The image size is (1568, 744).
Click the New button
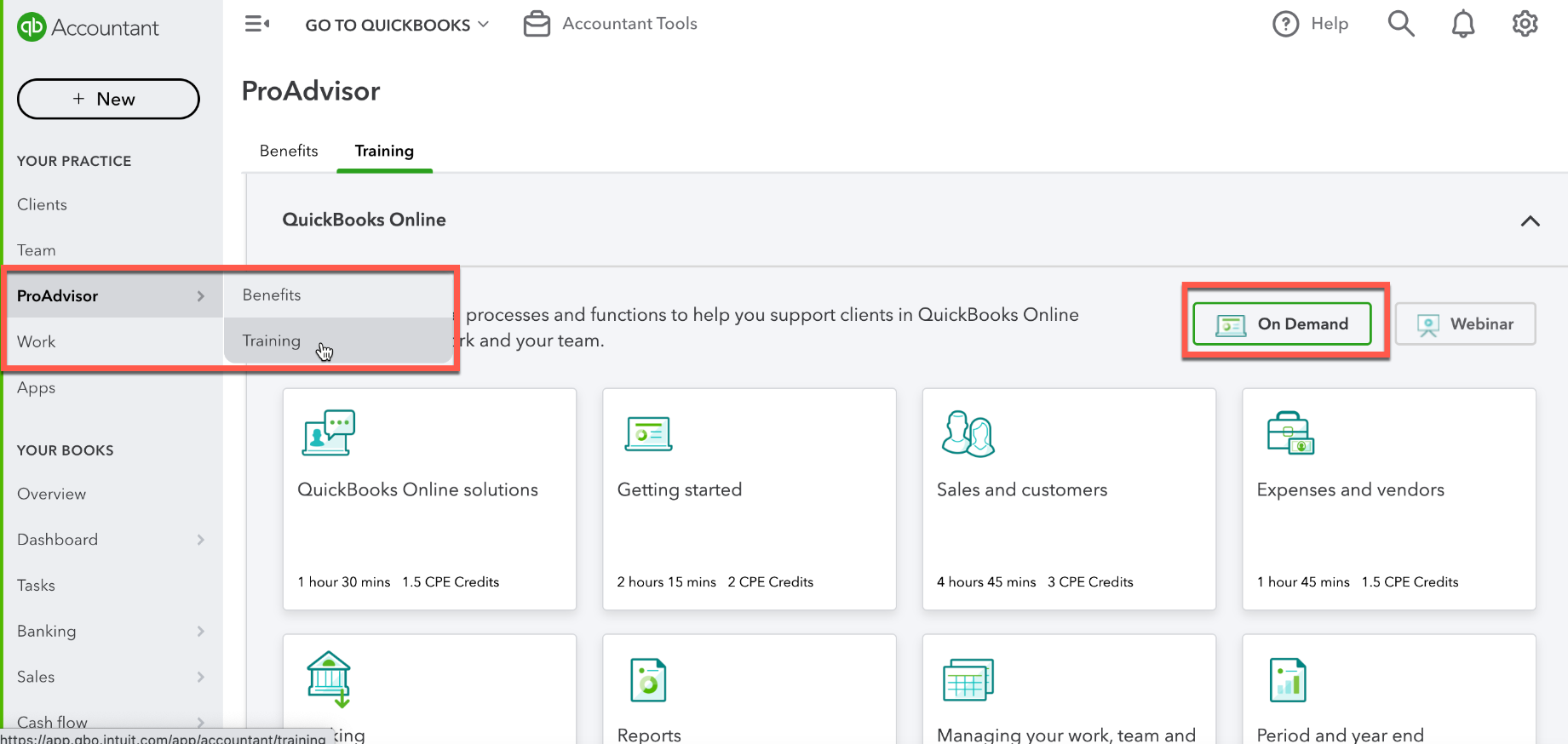pos(108,99)
